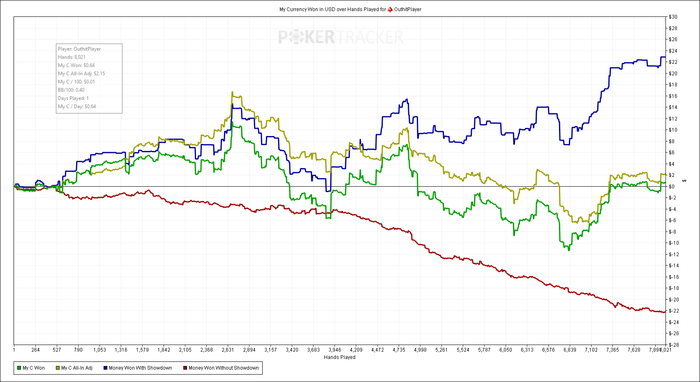Click the '$10' label on the y-axis

[673, 130]
